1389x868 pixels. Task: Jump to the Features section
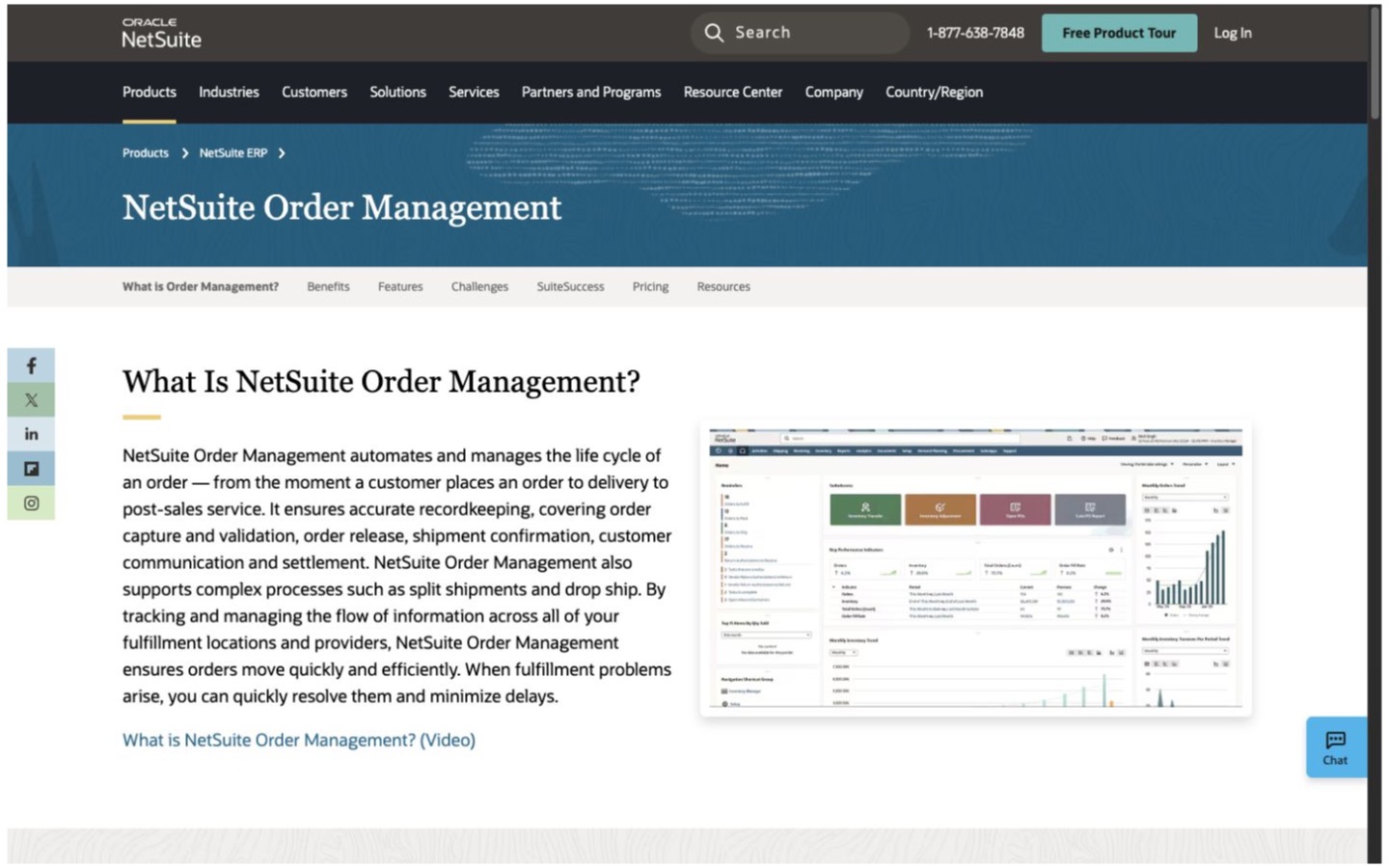coord(400,286)
